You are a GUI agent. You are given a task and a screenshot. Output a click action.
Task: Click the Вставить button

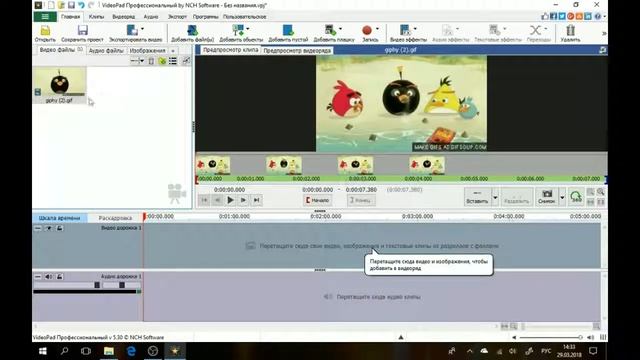477,197
